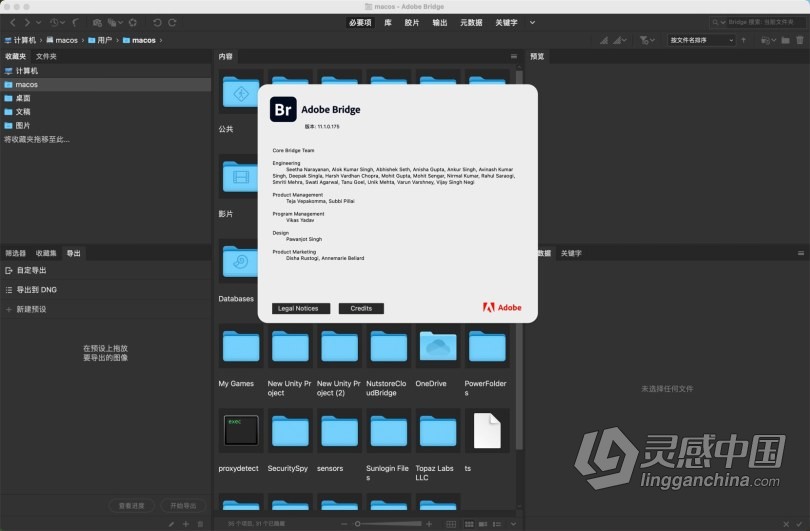Select 桌面 in favorites list

click(x=106, y=98)
